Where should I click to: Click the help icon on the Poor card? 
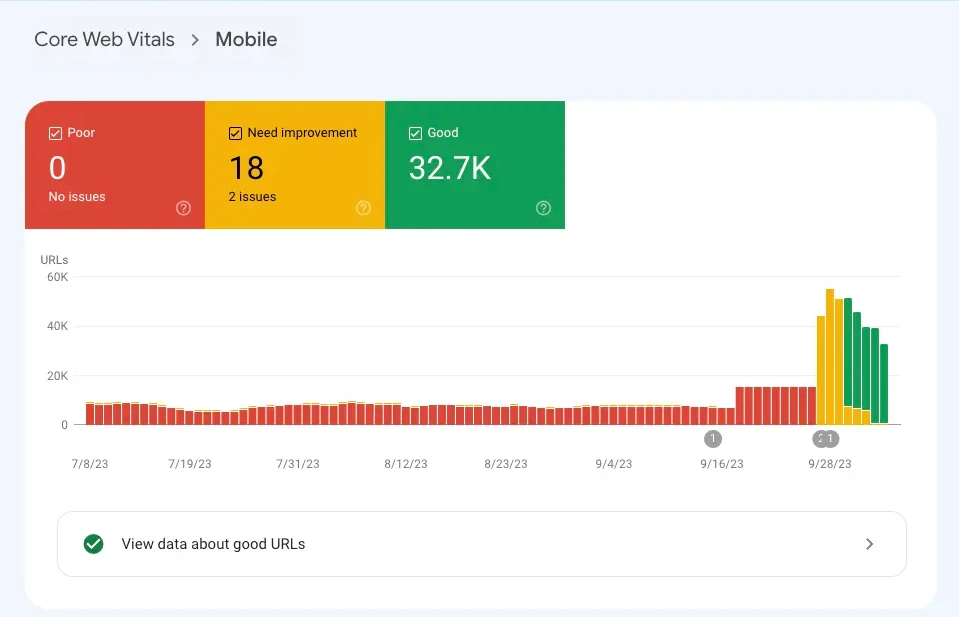pos(183,208)
